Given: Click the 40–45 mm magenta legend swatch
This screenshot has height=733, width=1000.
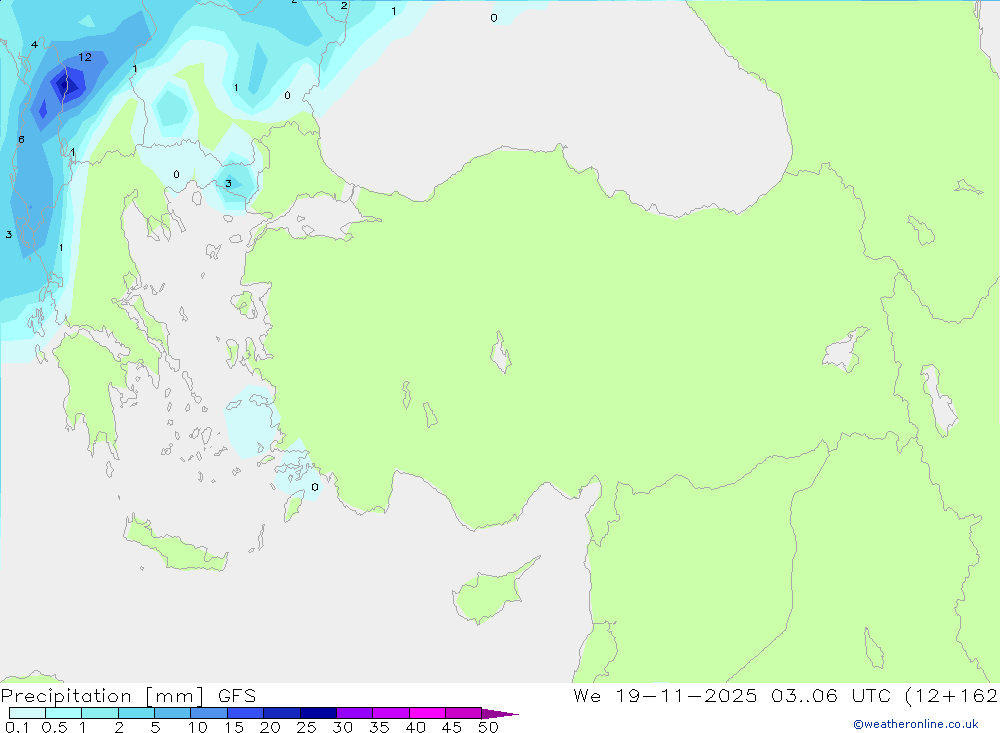Looking at the screenshot, I should pyautogui.click(x=427, y=713).
